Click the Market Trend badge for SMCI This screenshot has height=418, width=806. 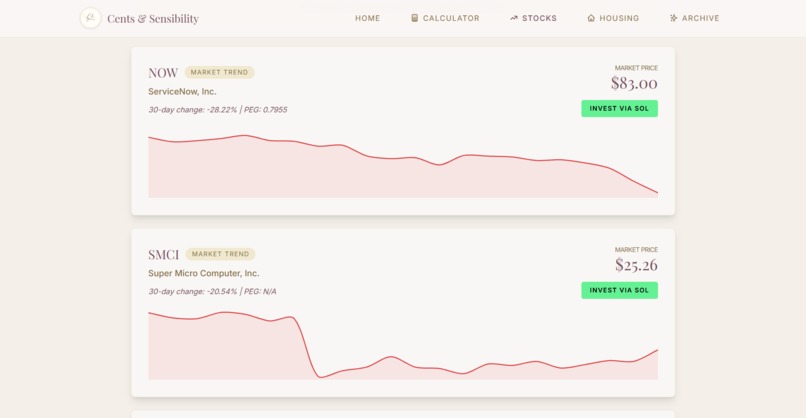[x=221, y=254]
